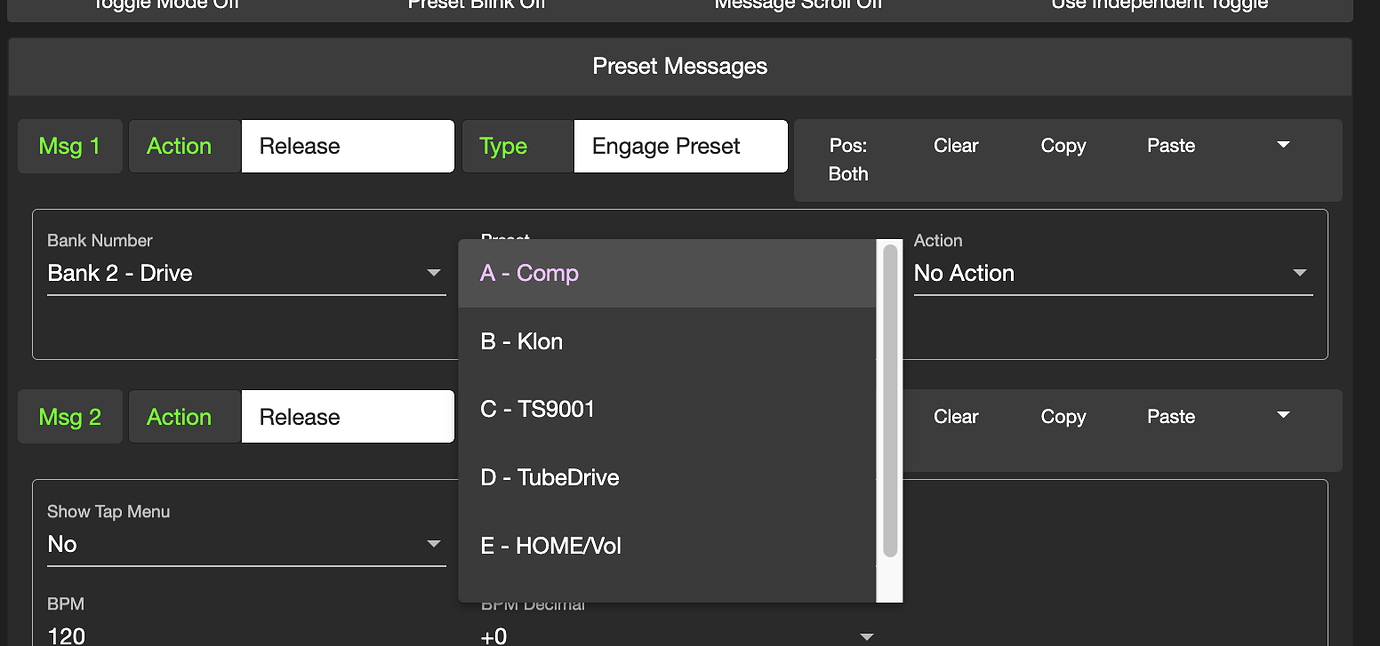Click the preset list scrollbar
This screenshot has width=1380, height=646.
pos(890,400)
